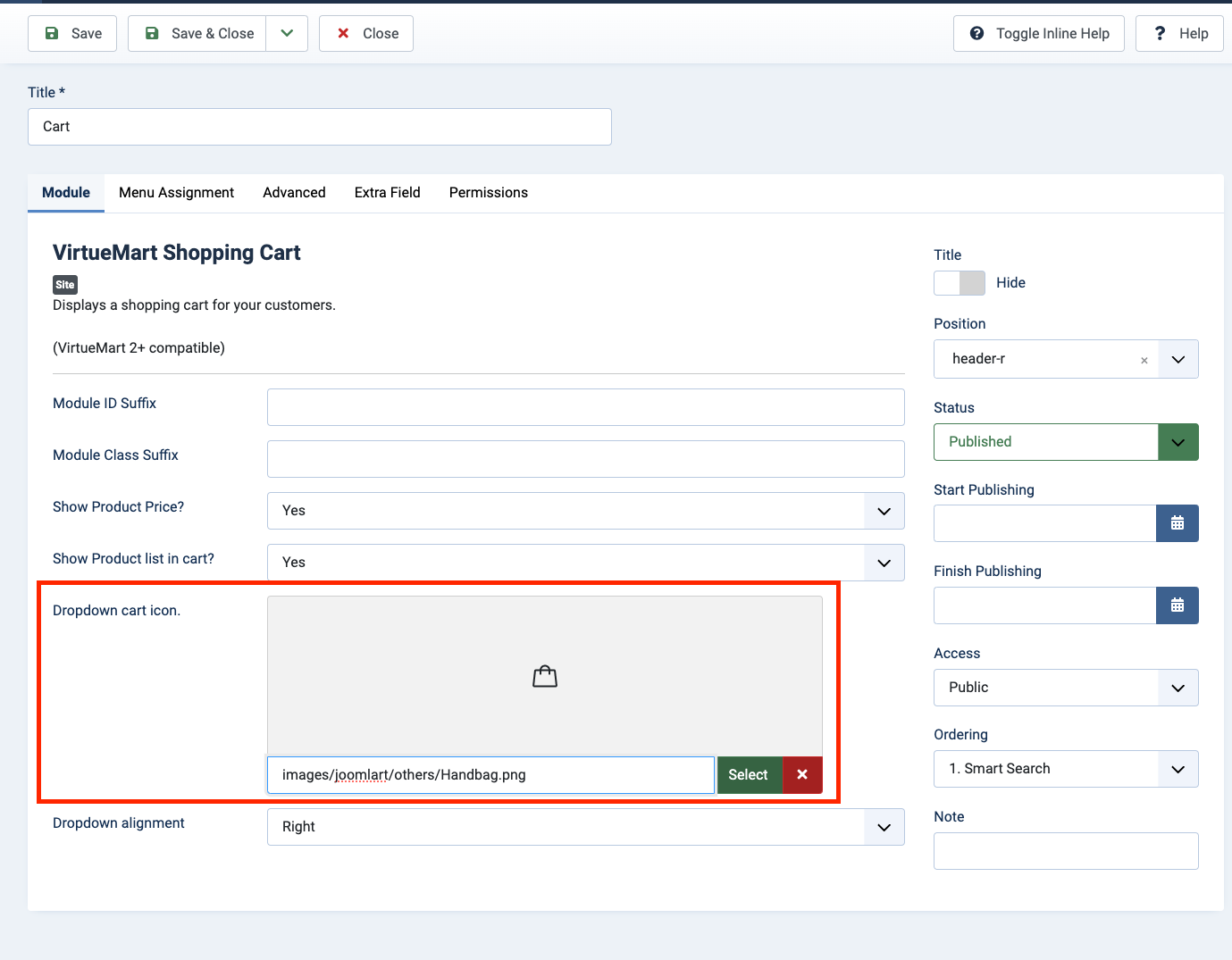Open the Advanced tab
1232x960 pixels.
tap(294, 193)
